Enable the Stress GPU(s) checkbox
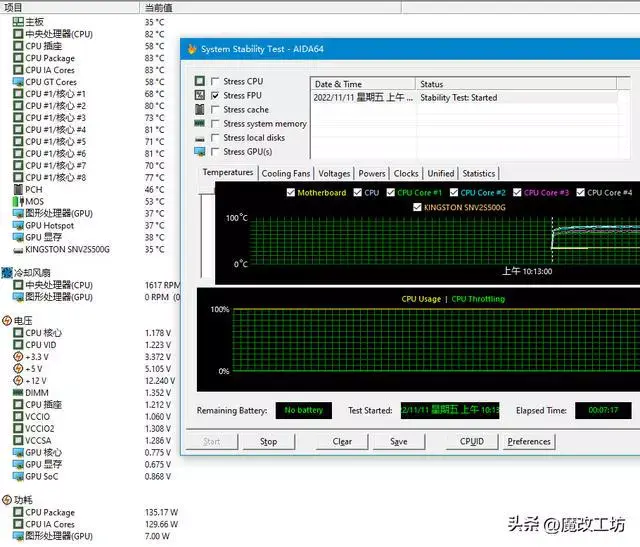Screen dimensions: 640x547 215,151
